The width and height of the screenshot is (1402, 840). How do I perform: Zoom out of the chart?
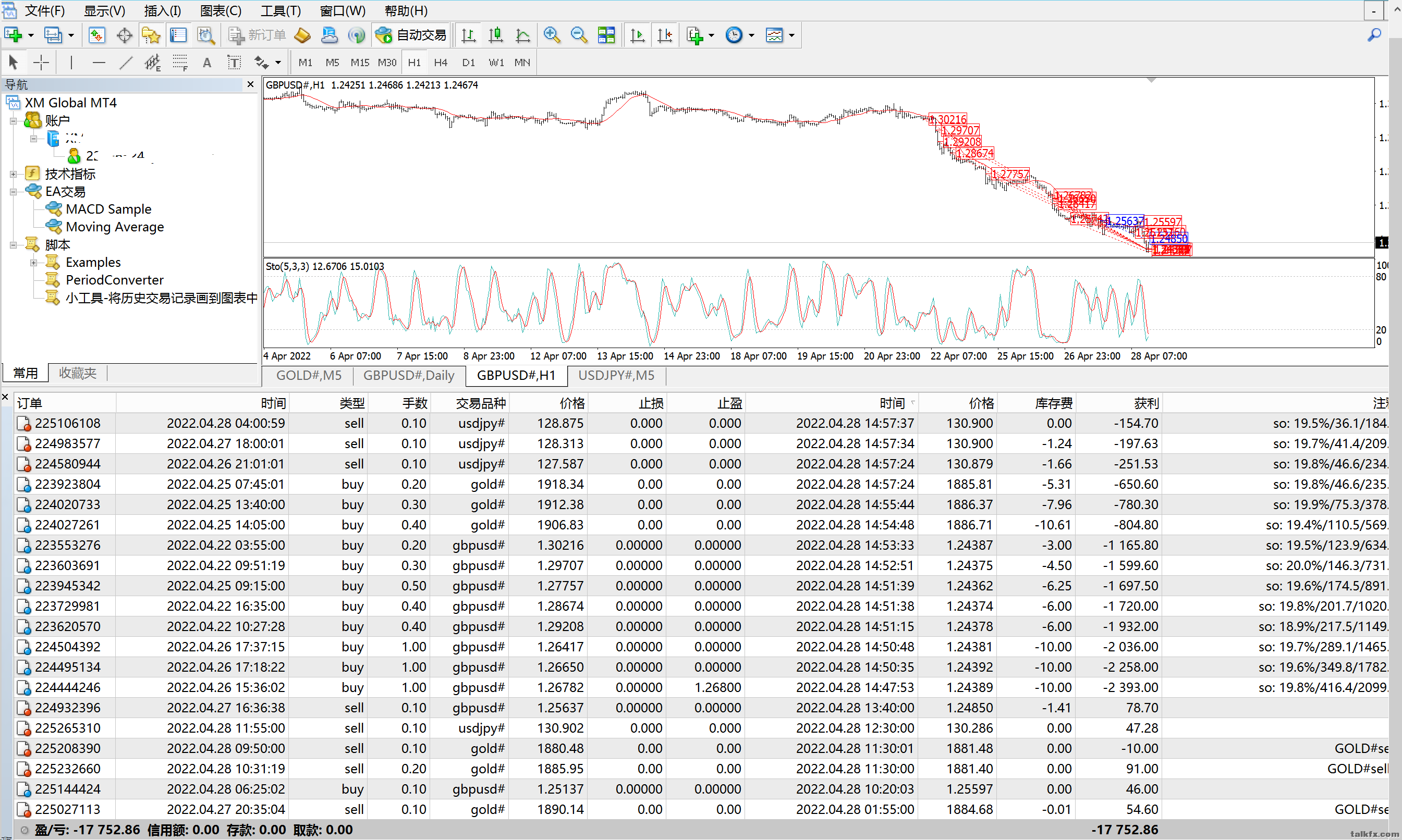click(579, 35)
